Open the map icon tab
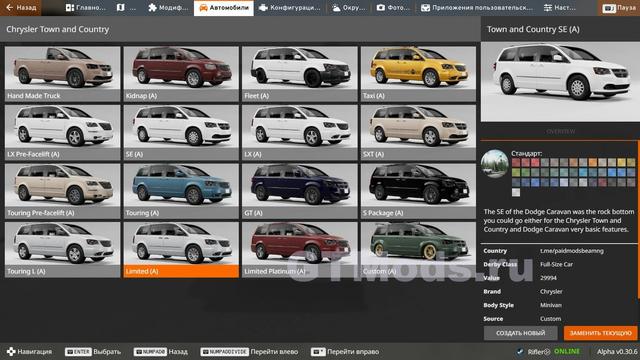Image resolution: width=640 pixels, height=360 pixels. click(x=126, y=8)
